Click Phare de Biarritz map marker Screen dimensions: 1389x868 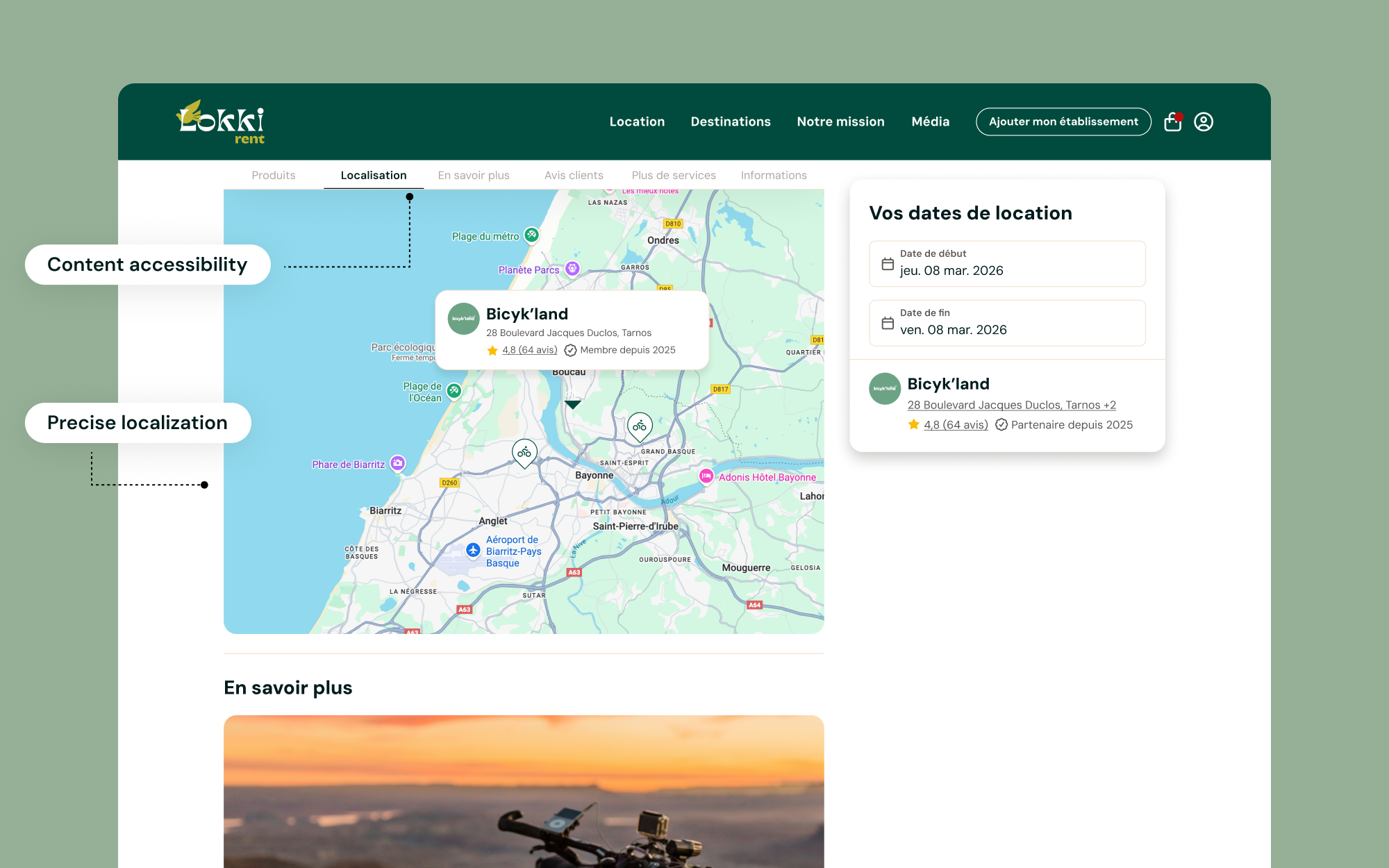pyautogui.click(x=397, y=463)
